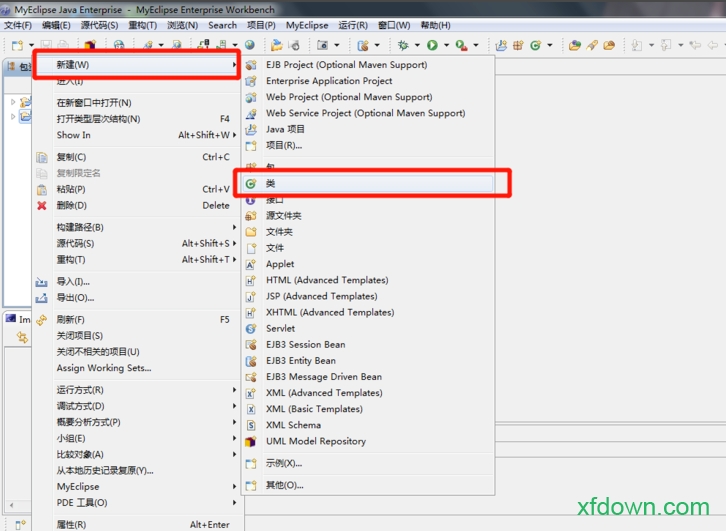Expand the second project tree node

point(13,117)
